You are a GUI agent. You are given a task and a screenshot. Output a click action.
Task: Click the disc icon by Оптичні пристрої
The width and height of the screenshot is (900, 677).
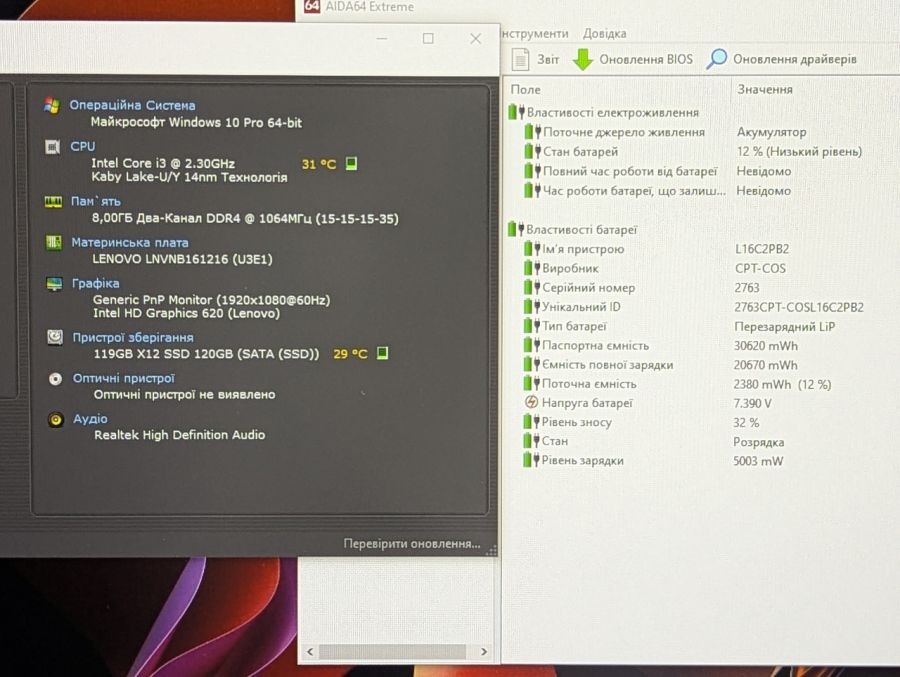[55, 378]
